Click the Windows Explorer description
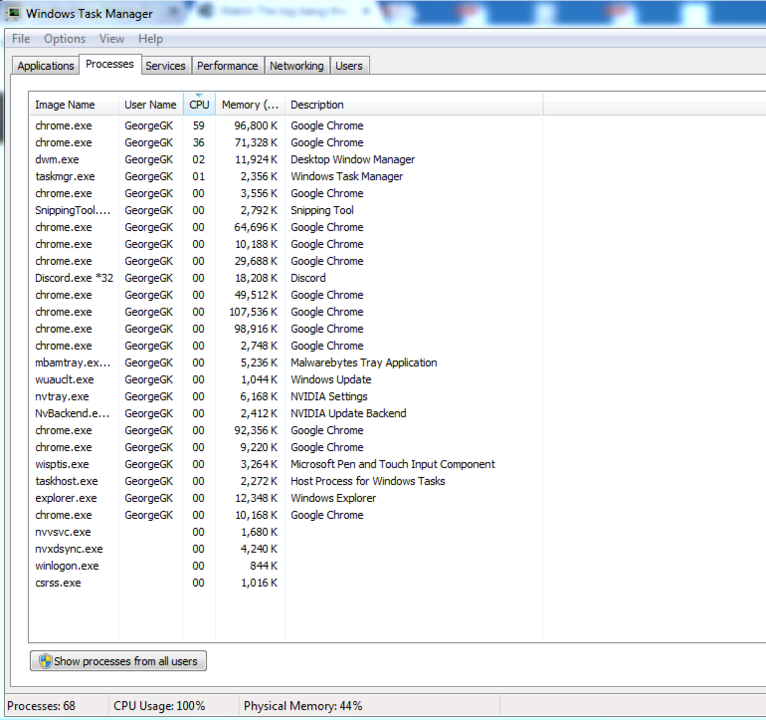Image resolution: width=766 pixels, height=720 pixels. (x=333, y=498)
